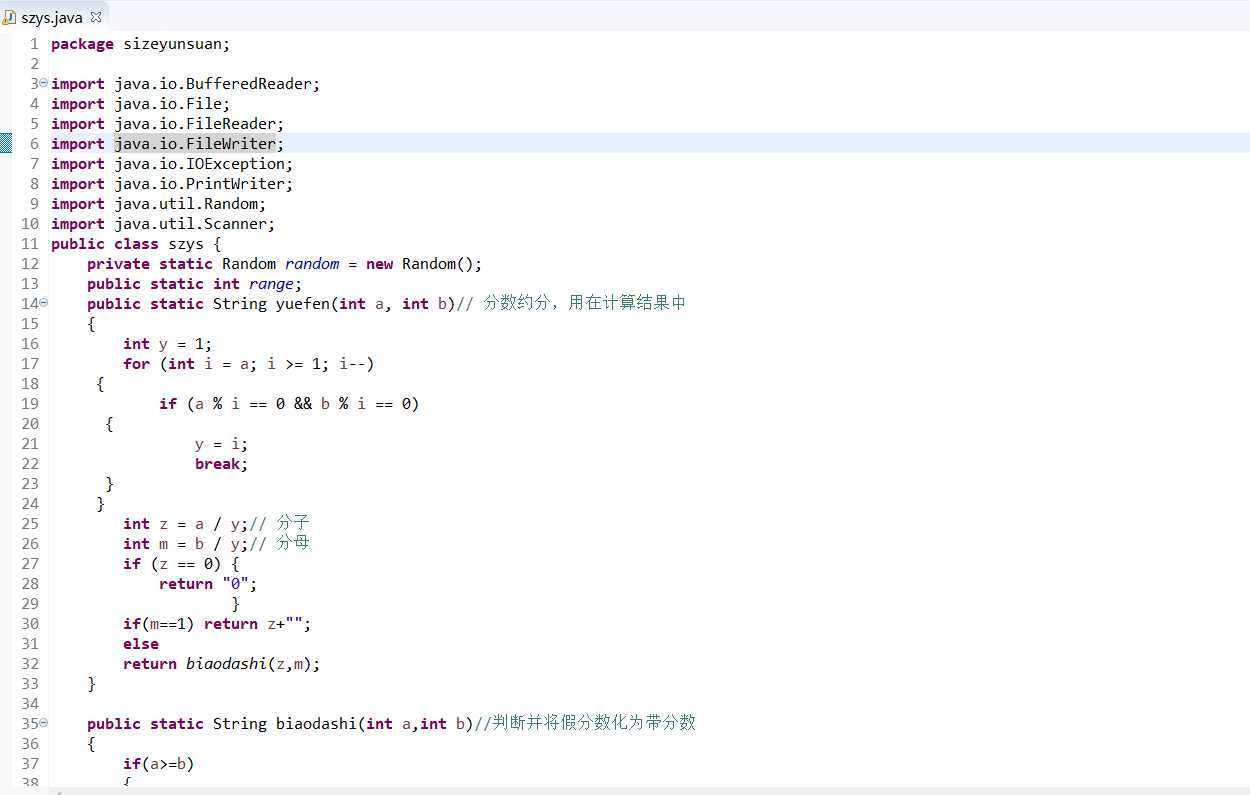Click highlighted 'java.io.FileWriter' import
Screen dimensions: 1250x795
195,144
